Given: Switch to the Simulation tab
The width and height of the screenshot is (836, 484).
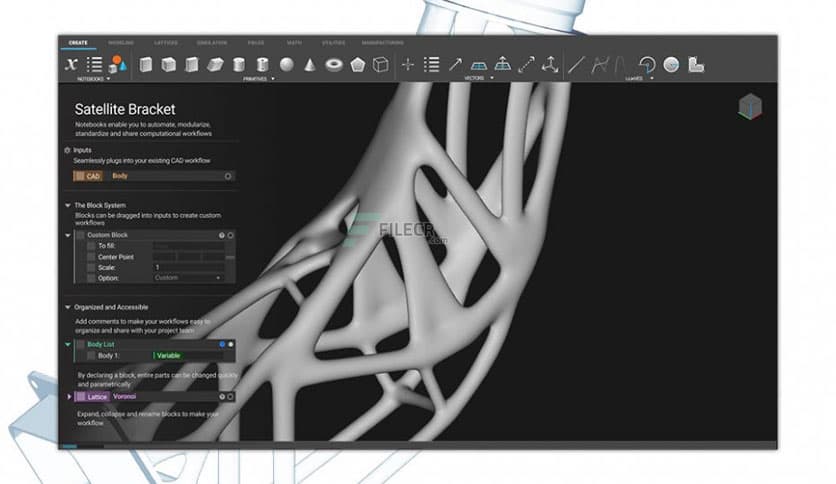Looking at the screenshot, I should 212,43.
